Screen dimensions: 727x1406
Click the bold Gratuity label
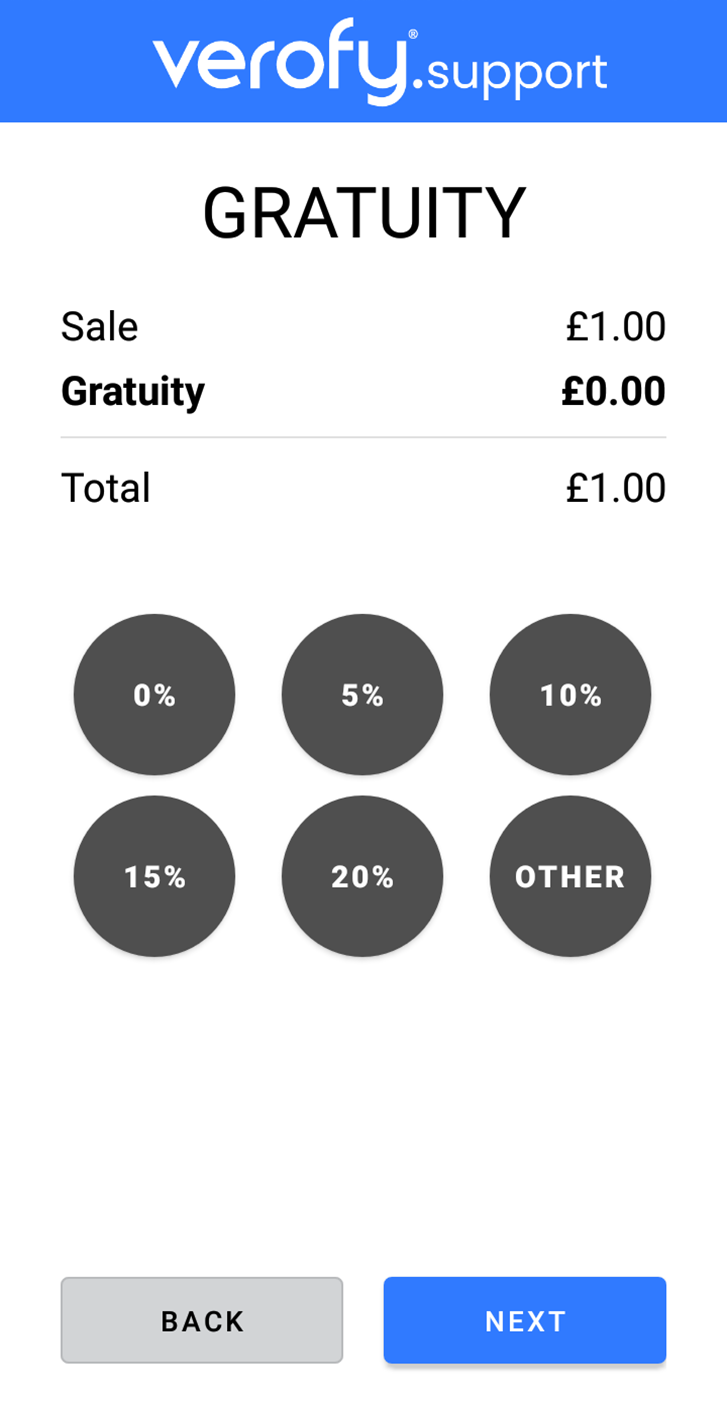tap(133, 391)
